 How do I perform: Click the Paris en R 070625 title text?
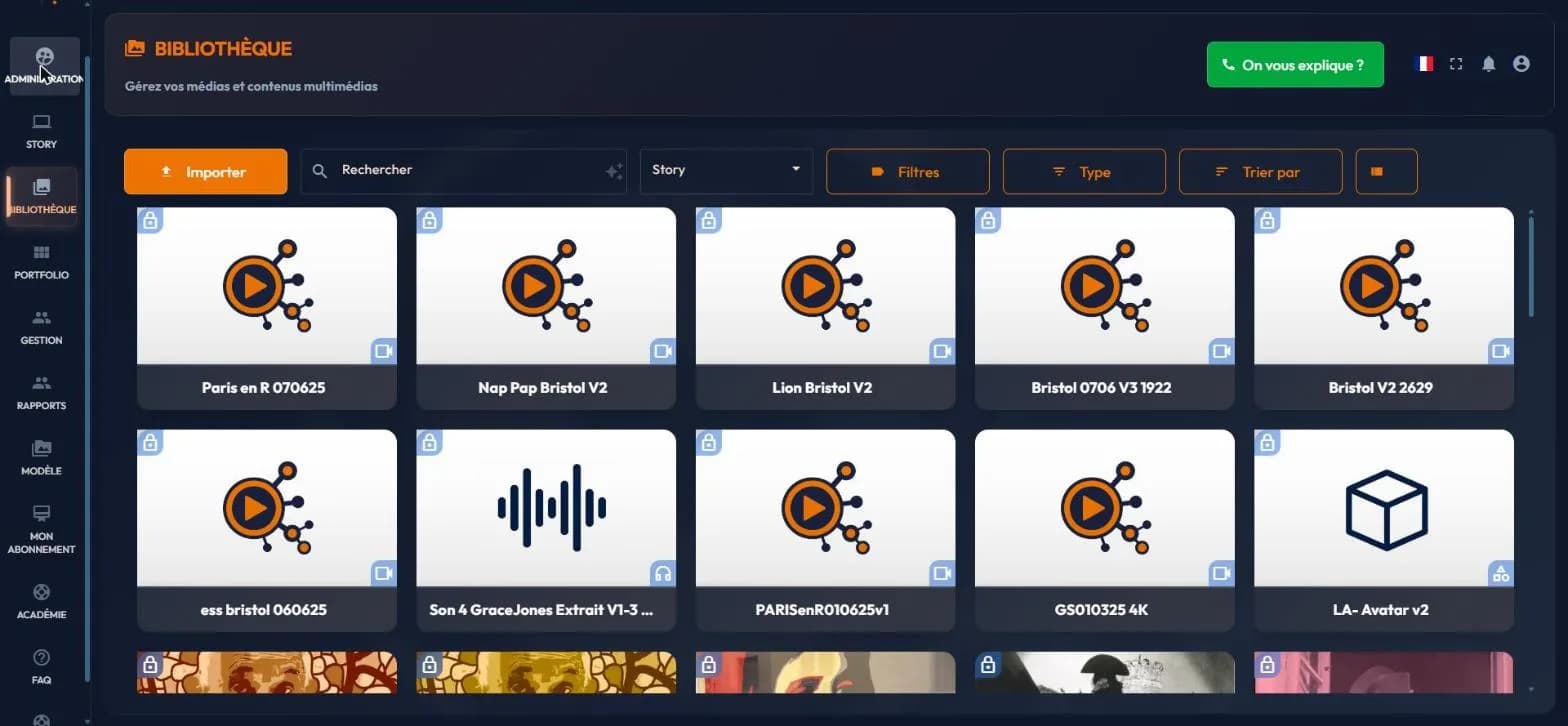[x=263, y=387]
